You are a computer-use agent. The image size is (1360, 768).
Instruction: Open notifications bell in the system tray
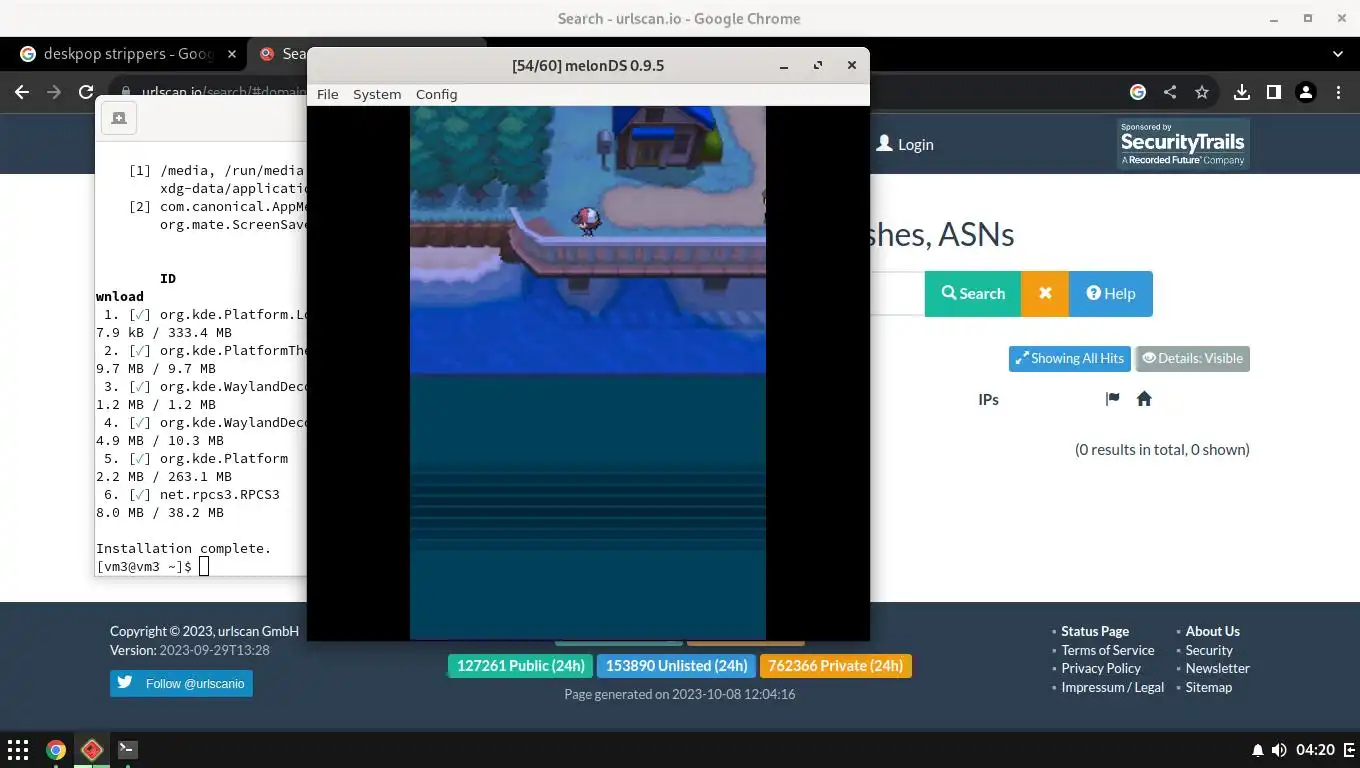(1257, 750)
